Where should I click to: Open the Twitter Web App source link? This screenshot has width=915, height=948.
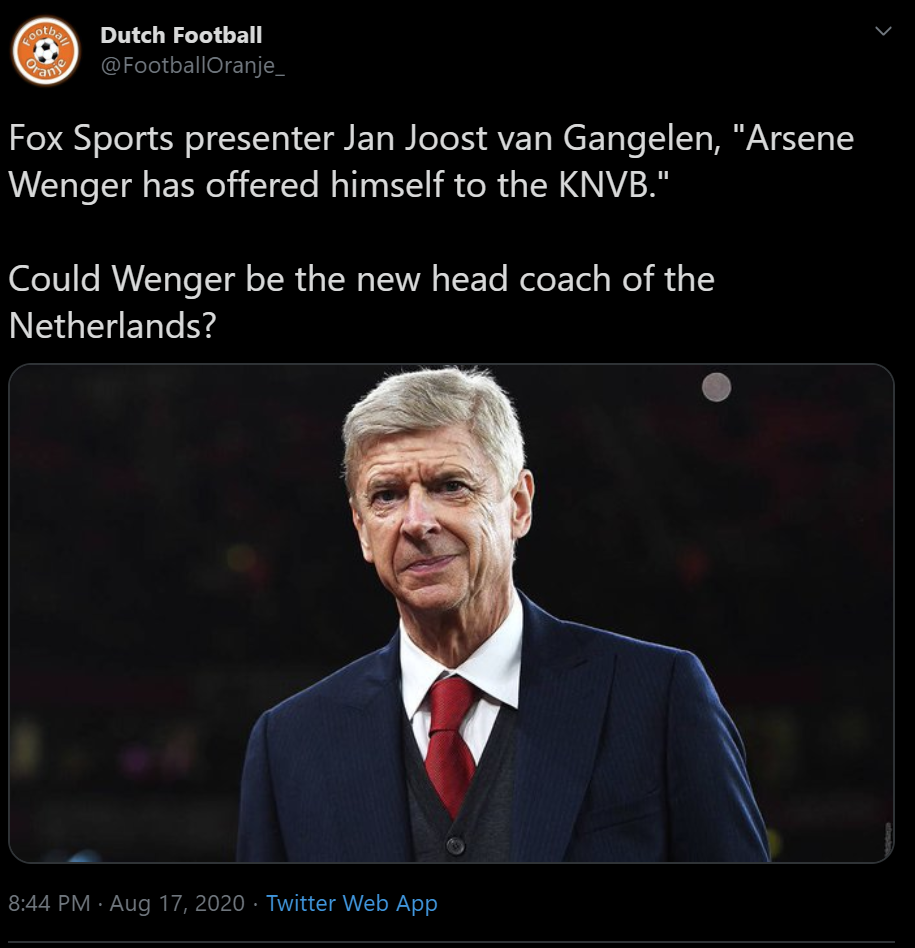click(352, 903)
